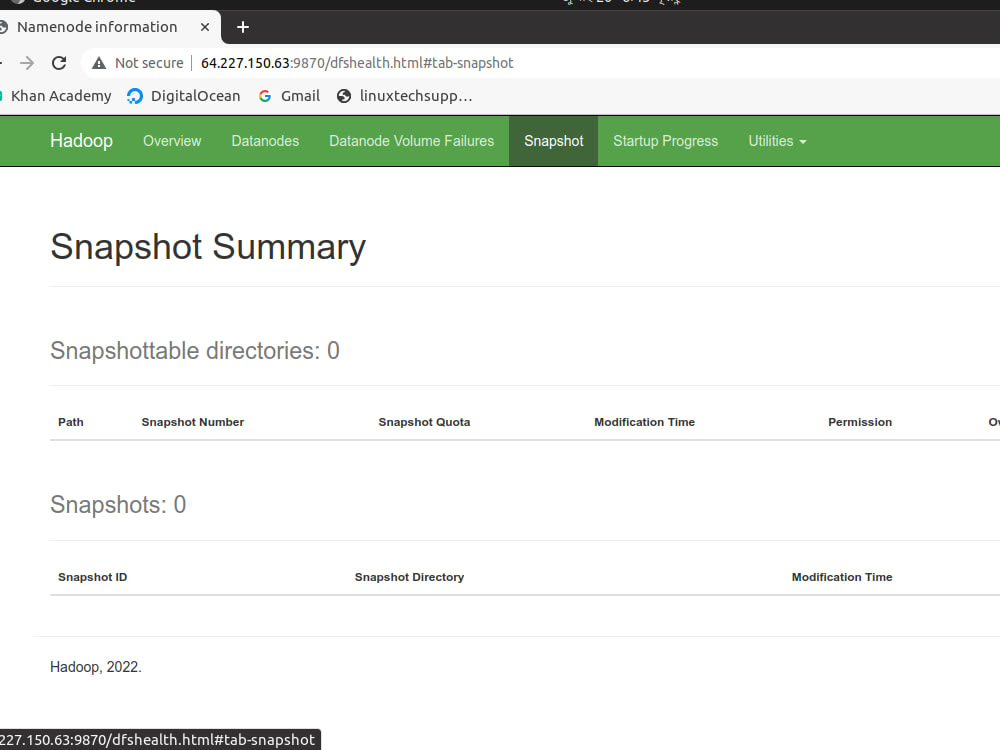The image size is (1000, 750).
Task: Click the Snapshot Summary heading
Action: pos(208,247)
